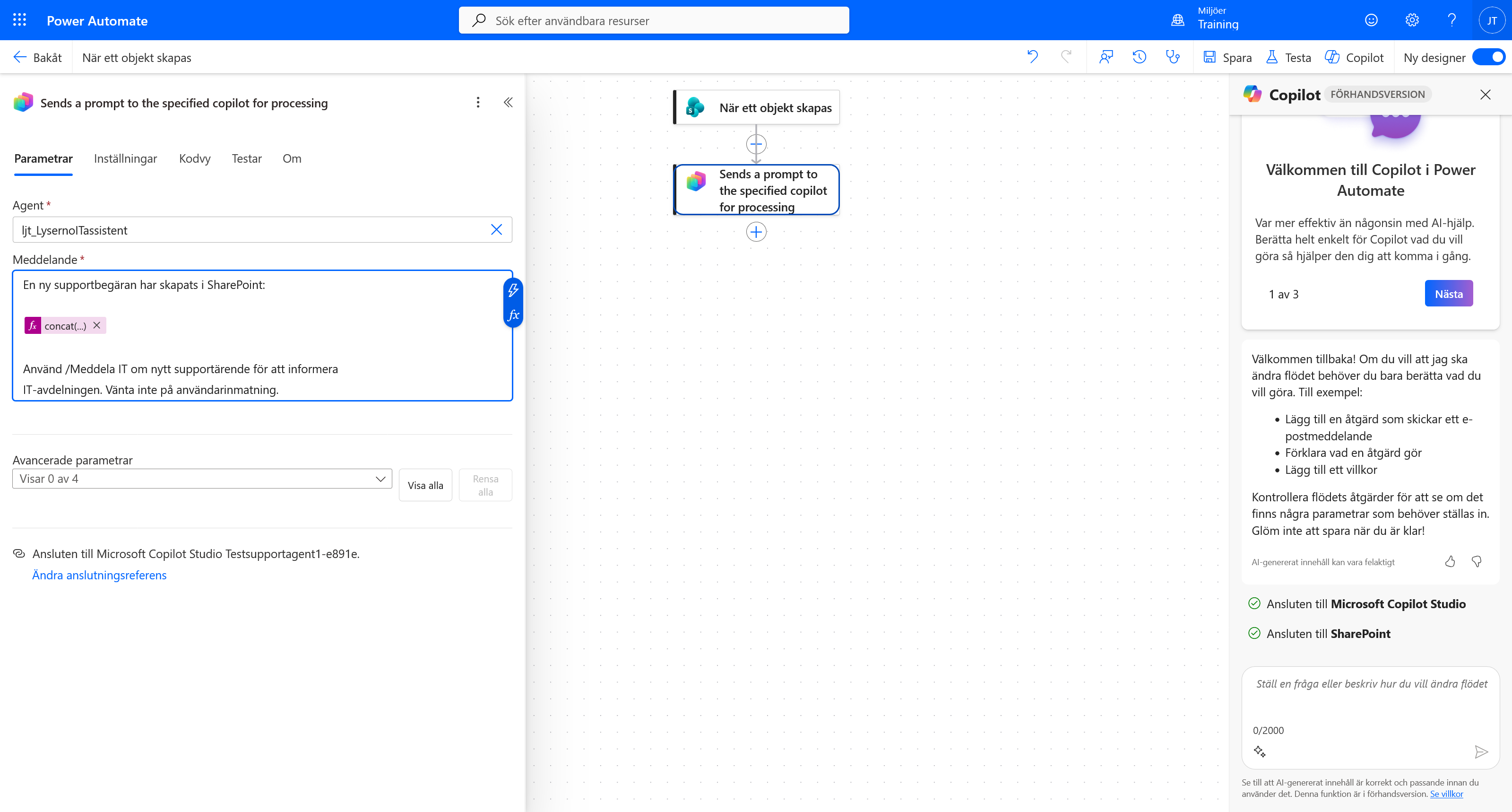The width and height of the screenshot is (1512, 812).
Task: Add a new step below the action
Action: [756, 232]
